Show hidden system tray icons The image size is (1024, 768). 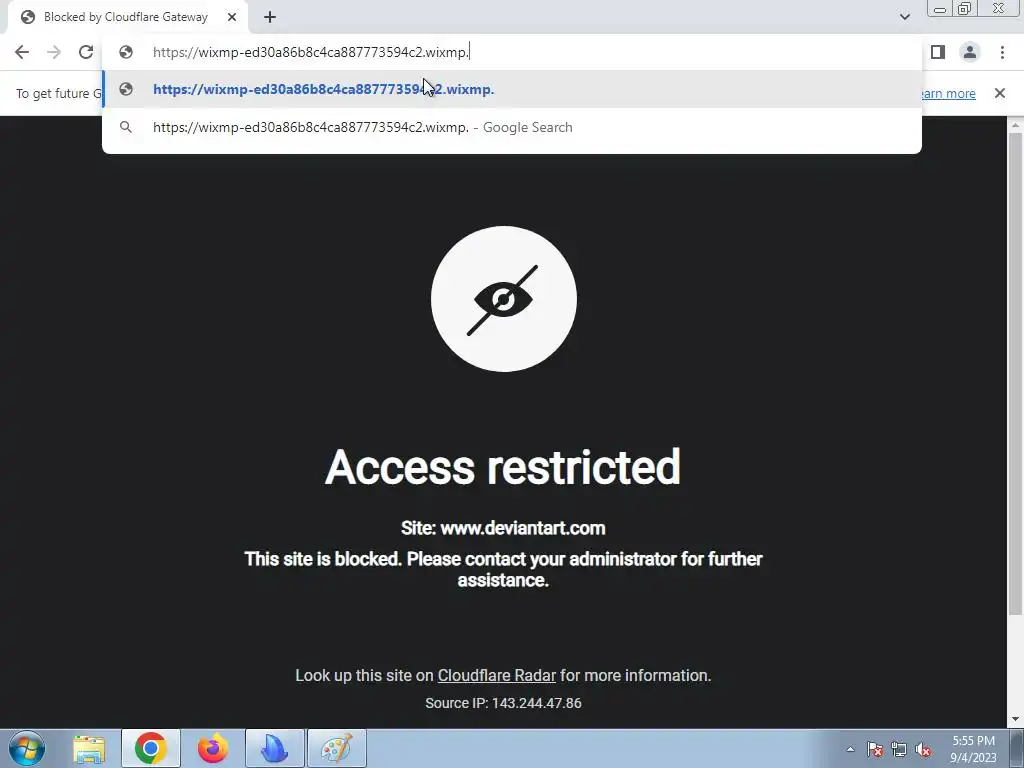point(850,750)
